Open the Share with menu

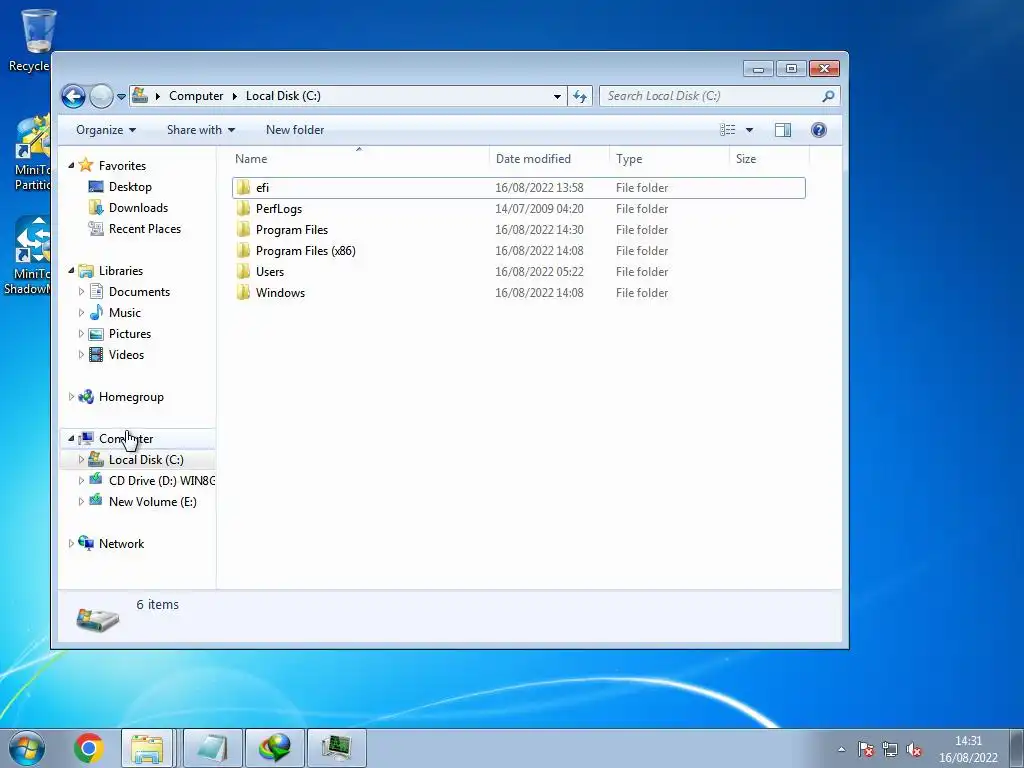[200, 130]
